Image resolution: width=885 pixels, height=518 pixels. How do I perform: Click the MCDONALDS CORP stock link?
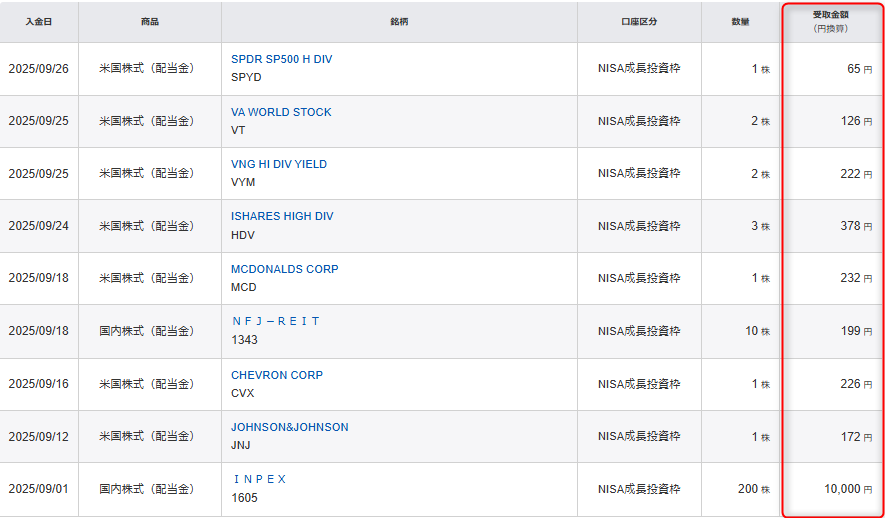285,269
